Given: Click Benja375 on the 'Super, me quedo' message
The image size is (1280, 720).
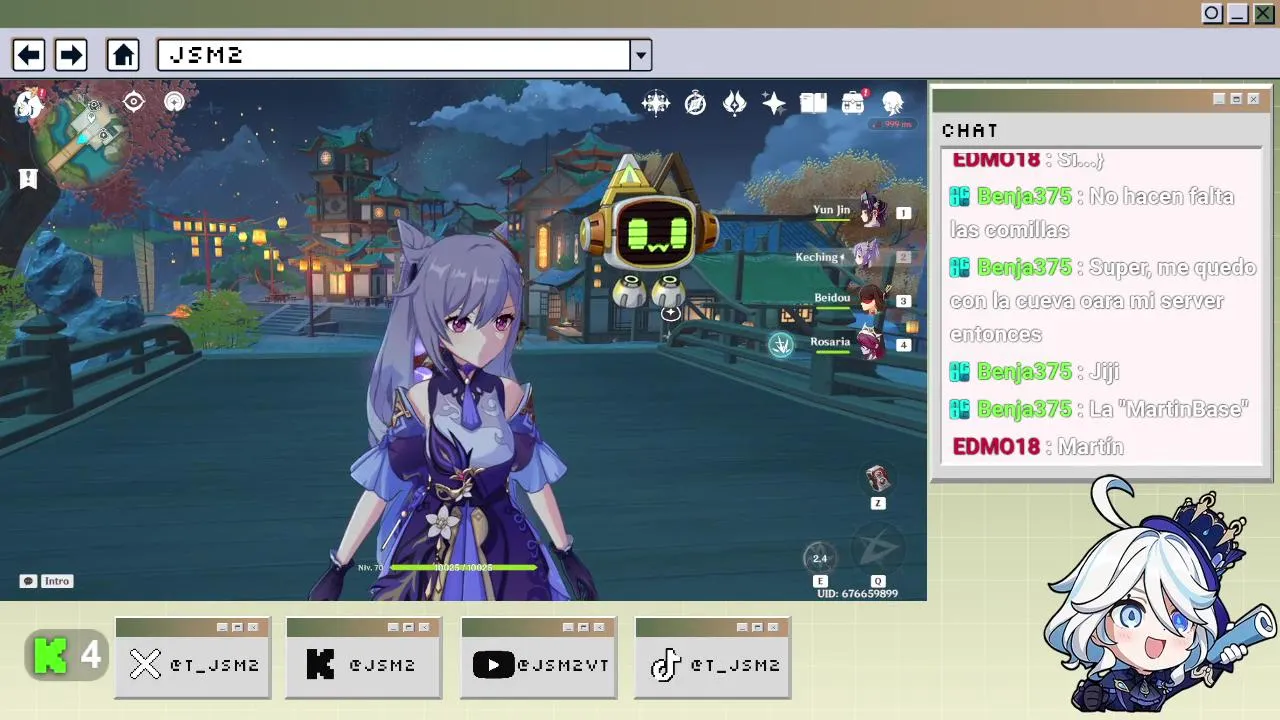Looking at the screenshot, I should click(x=1024, y=268).
